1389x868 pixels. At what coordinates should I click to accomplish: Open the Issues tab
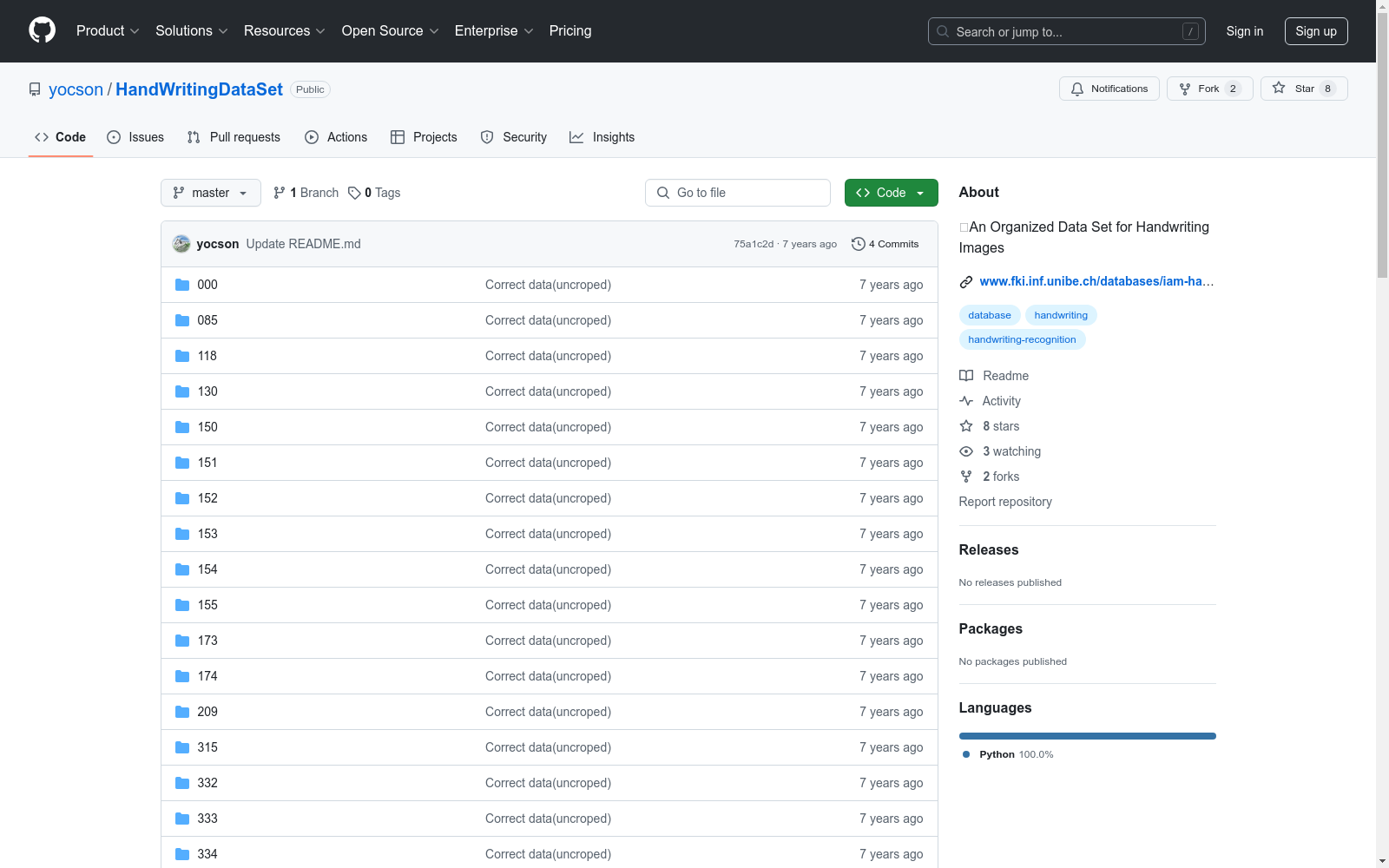pos(135,137)
